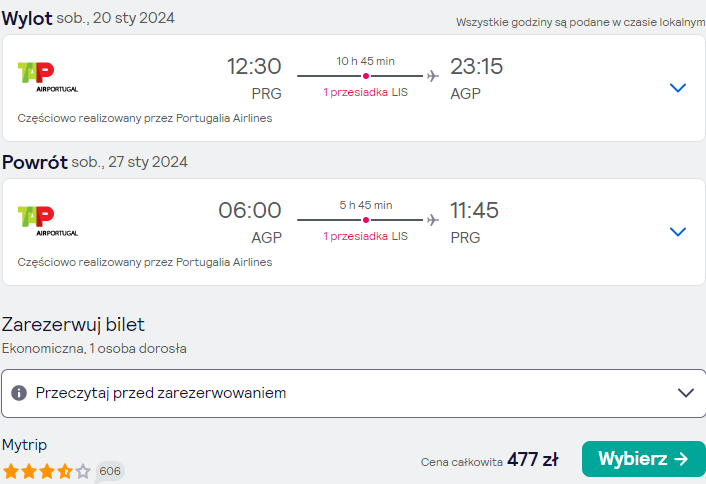Click TAP Air Portugal logo on outbound flight
Screen dimensions: 706x484
tap(48, 77)
